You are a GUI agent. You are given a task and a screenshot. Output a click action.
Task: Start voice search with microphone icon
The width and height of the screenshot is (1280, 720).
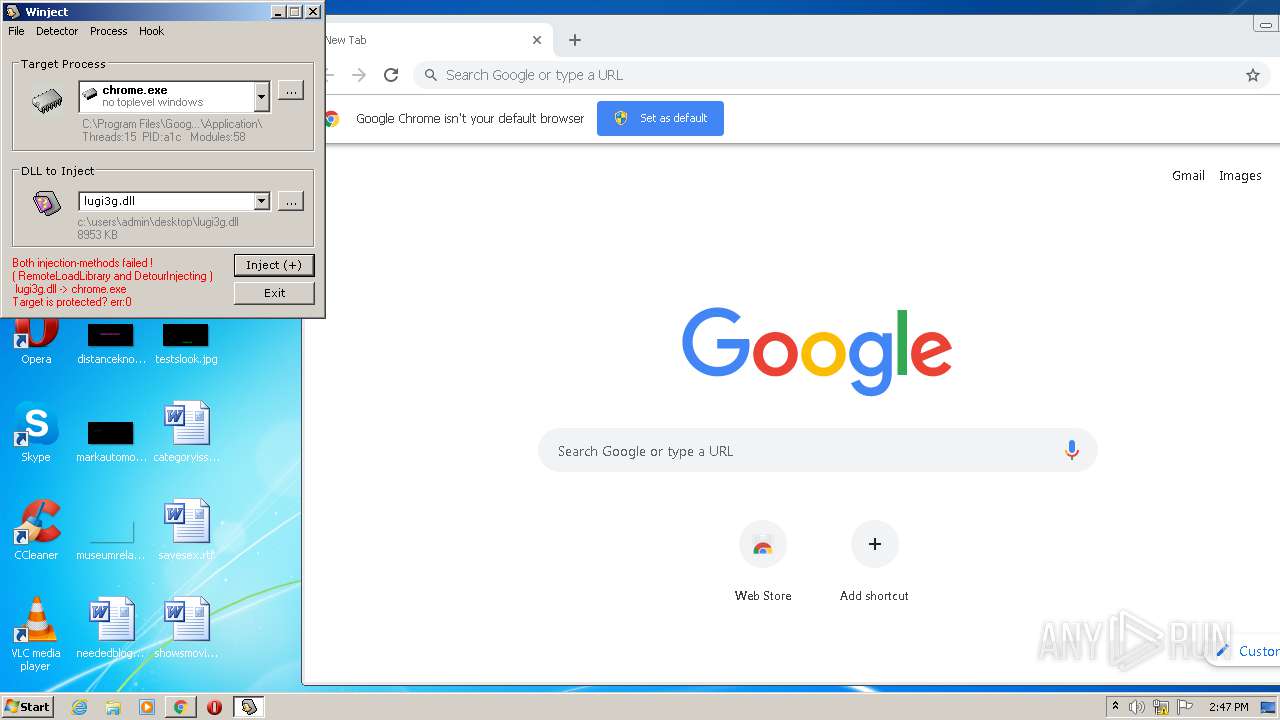[x=1071, y=451]
